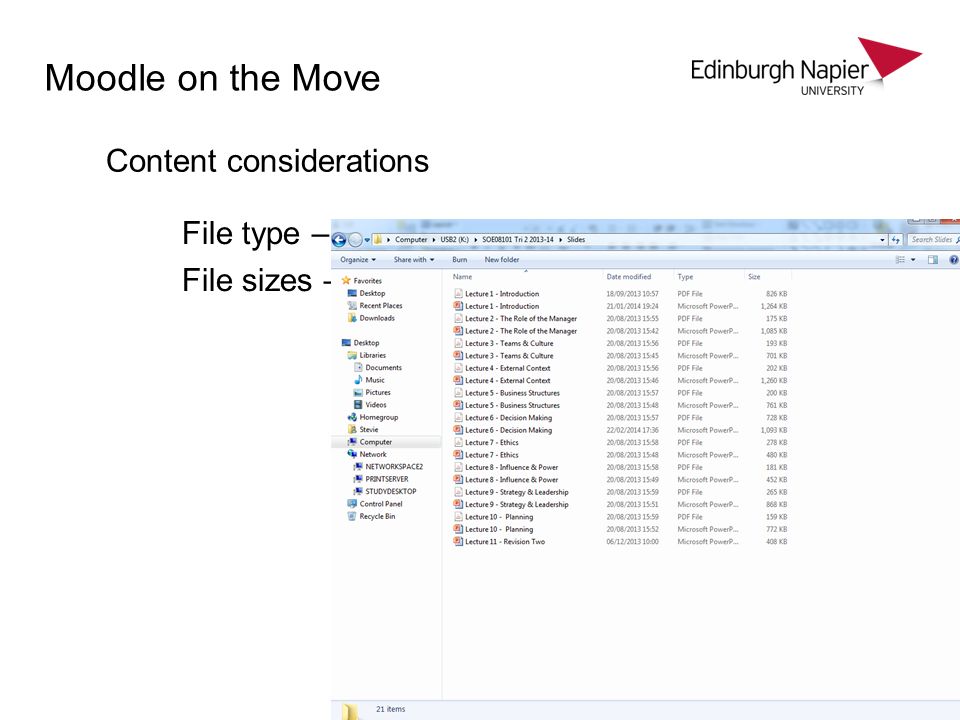960x720 pixels.
Task: Select Pictures library
Action: pos(378,392)
